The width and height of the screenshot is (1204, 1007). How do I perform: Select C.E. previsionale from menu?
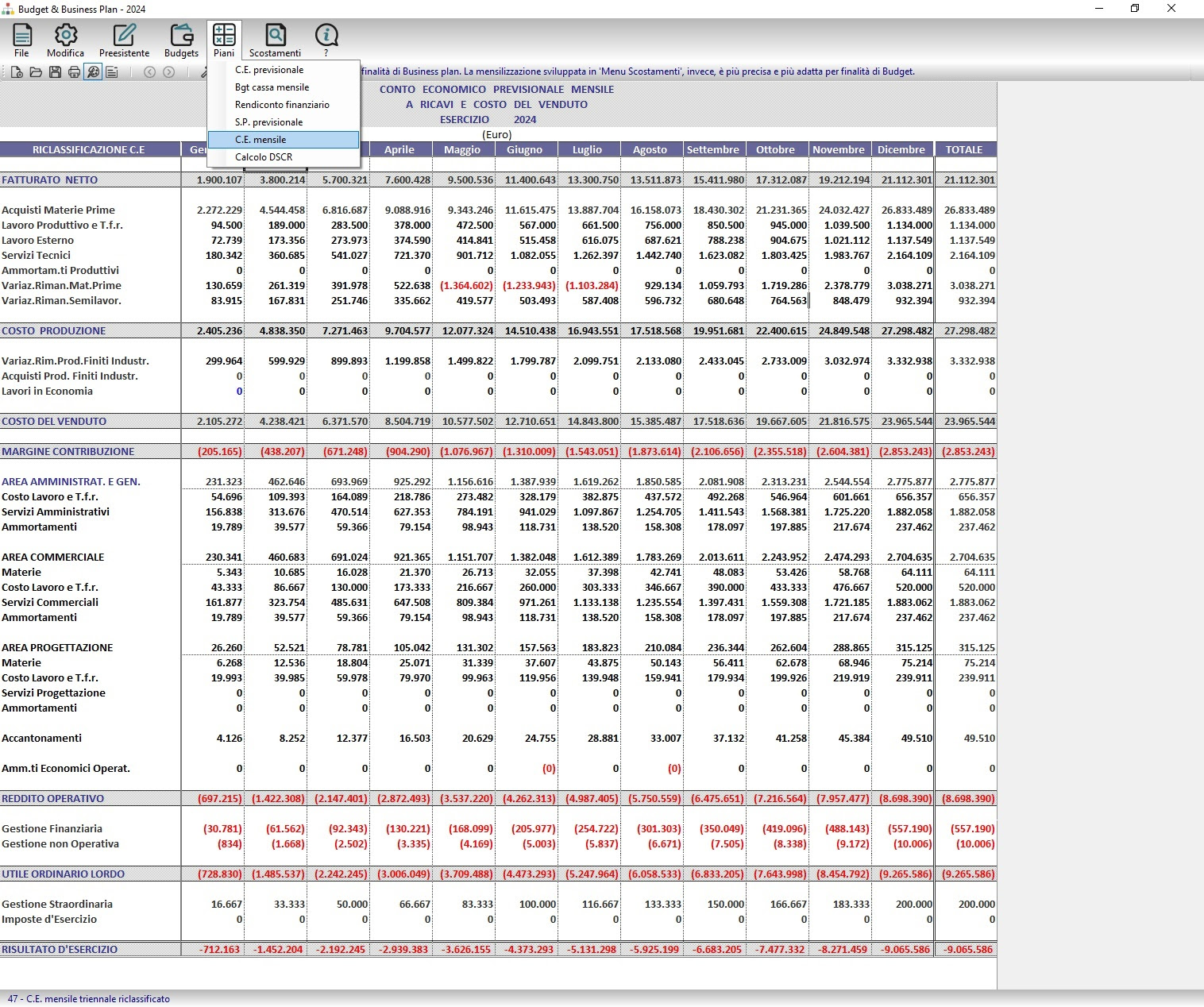tap(284, 70)
